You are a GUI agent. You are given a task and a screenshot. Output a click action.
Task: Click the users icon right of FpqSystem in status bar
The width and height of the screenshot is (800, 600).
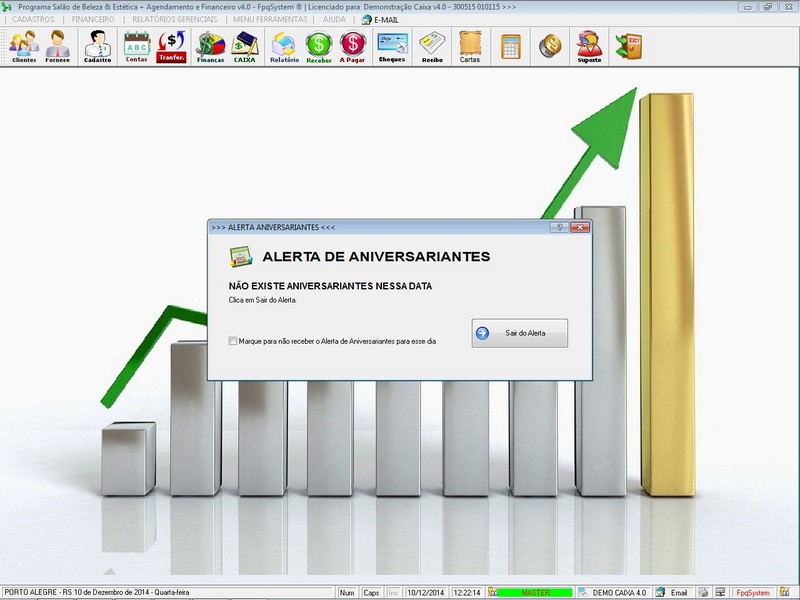[785, 592]
